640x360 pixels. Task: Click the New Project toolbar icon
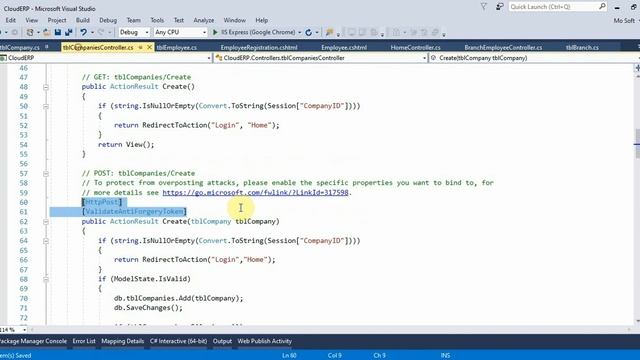coord(29,32)
